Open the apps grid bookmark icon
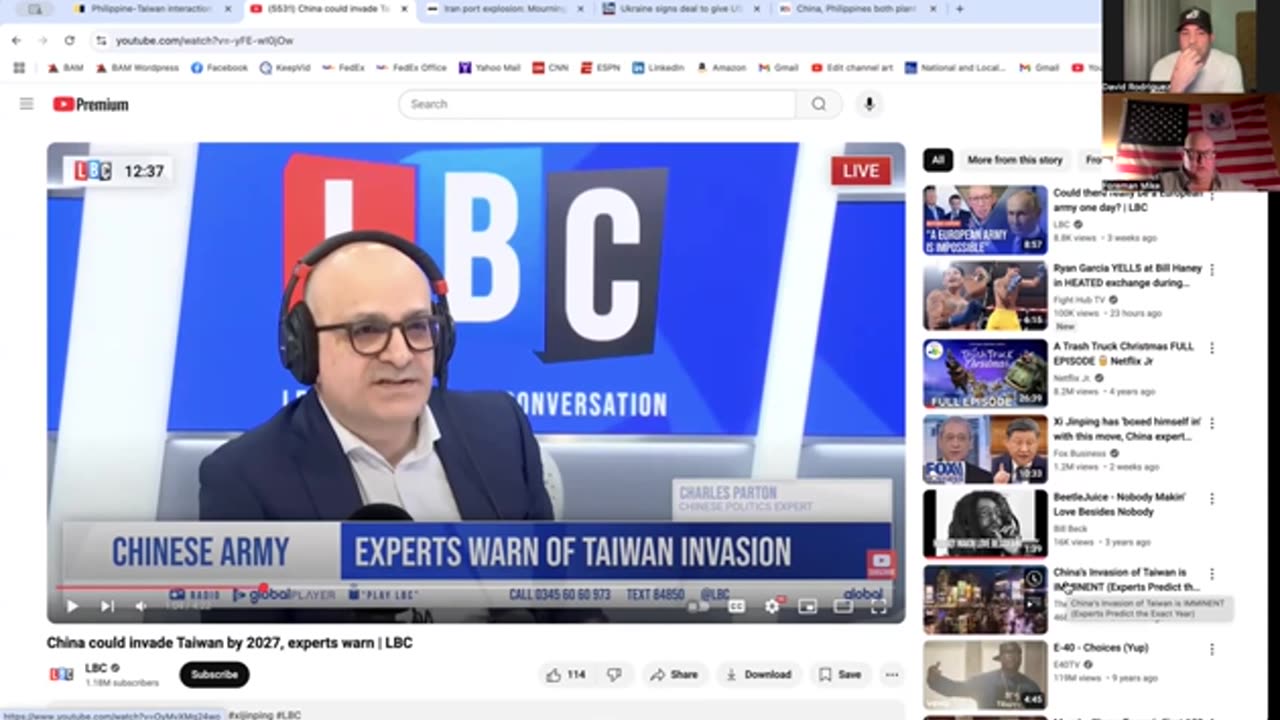Image resolution: width=1280 pixels, height=720 pixels. [19, 68]
